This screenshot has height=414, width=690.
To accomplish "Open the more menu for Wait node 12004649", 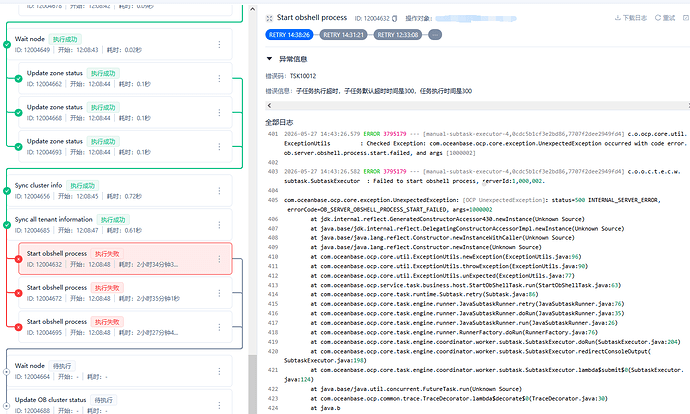I will pos(219,44).
